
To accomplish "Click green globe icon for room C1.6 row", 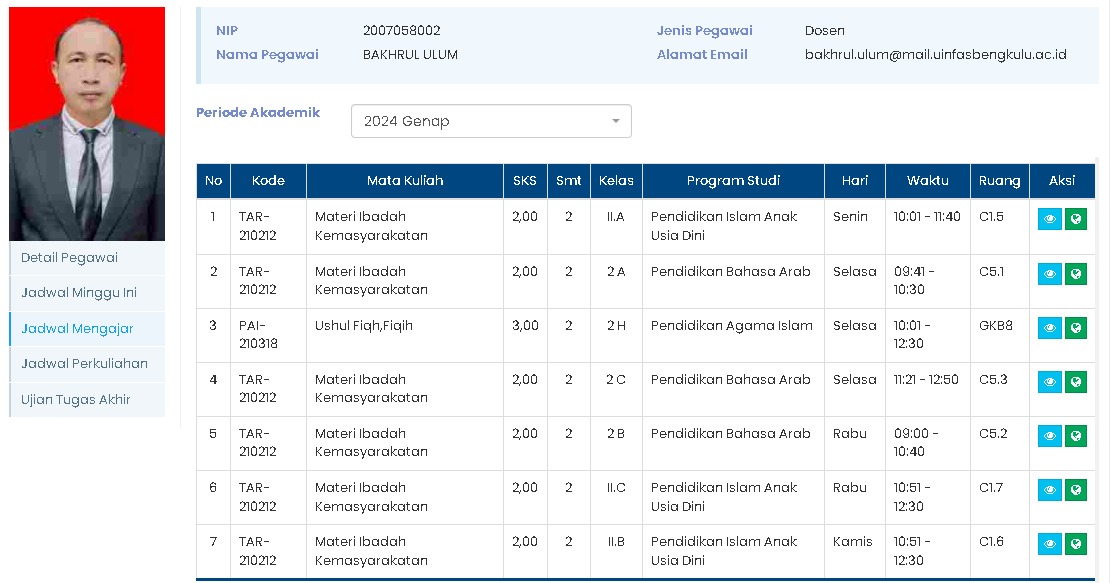I will [x=1076, y=543].
